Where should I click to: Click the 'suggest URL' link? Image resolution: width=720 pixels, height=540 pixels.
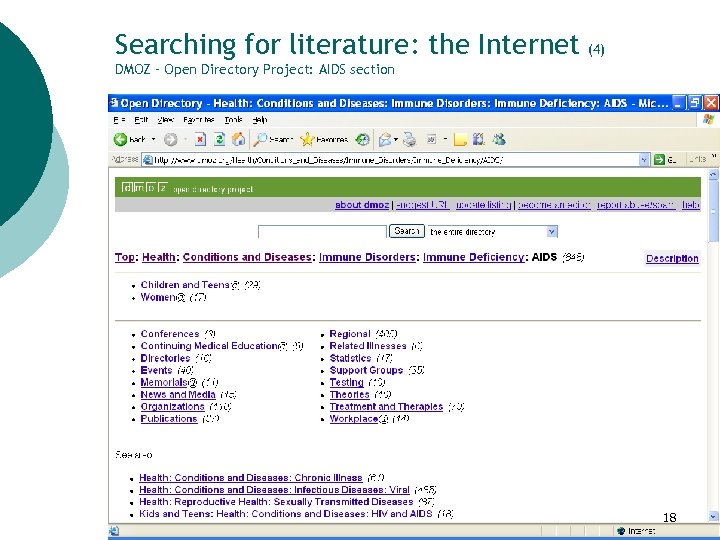point(422,205)
